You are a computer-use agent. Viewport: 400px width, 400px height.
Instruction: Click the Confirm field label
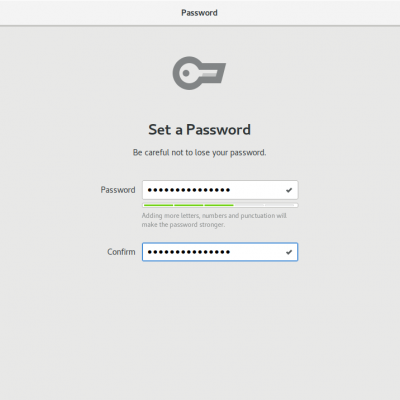point(121,252)
